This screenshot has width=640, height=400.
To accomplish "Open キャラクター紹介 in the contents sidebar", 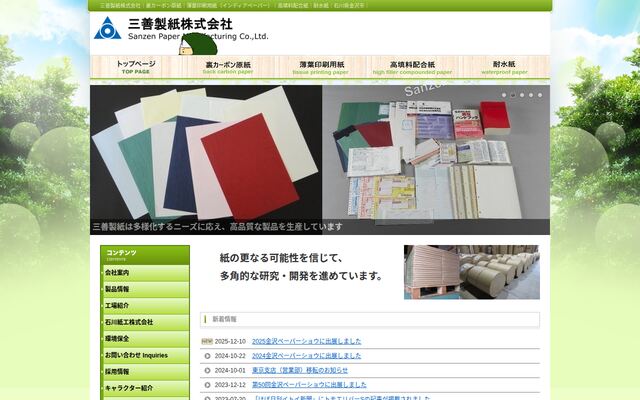I will [x=145, y=388].
